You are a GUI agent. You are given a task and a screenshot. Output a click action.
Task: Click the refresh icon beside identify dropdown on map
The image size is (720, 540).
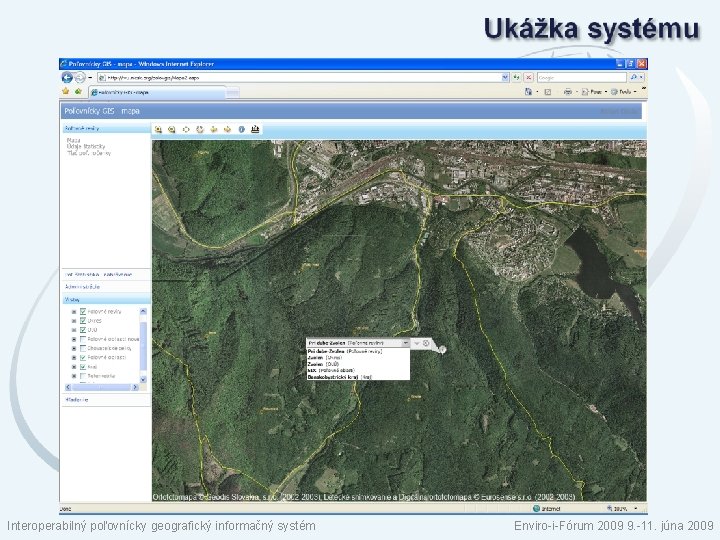click(426, 343)
